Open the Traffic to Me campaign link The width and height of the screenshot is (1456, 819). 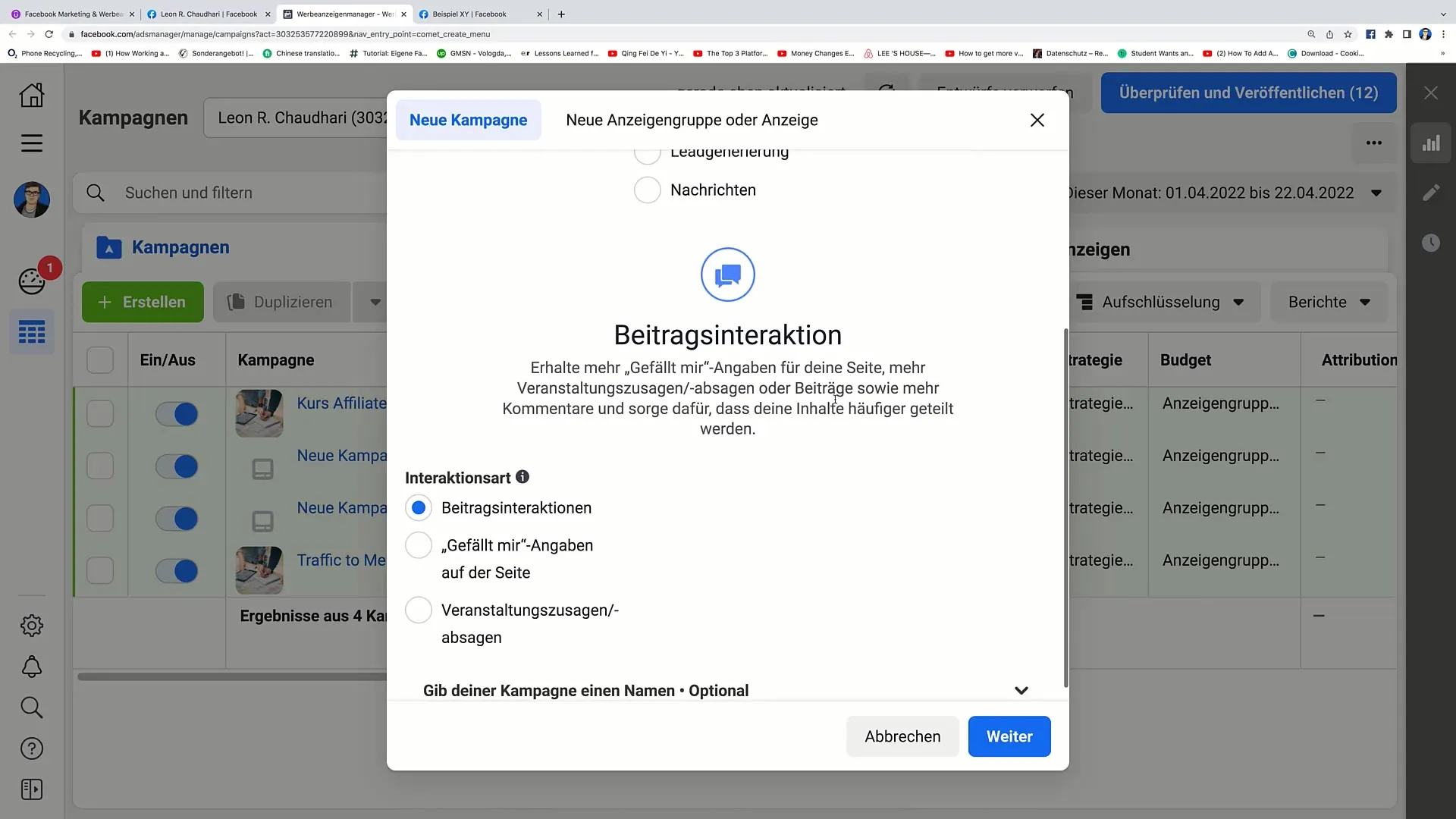[x=341, y=560]
